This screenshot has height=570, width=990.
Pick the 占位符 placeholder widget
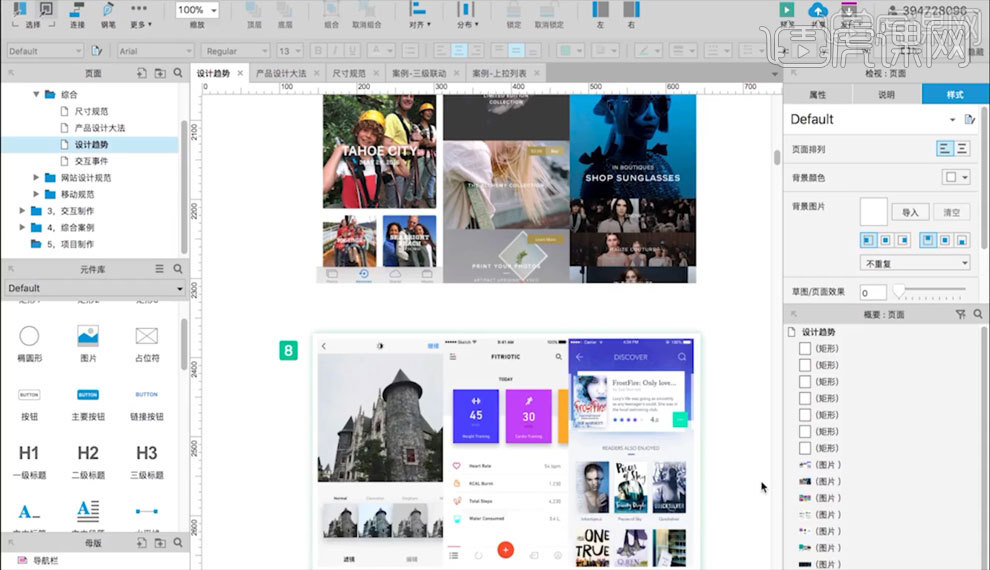[146, 344]
